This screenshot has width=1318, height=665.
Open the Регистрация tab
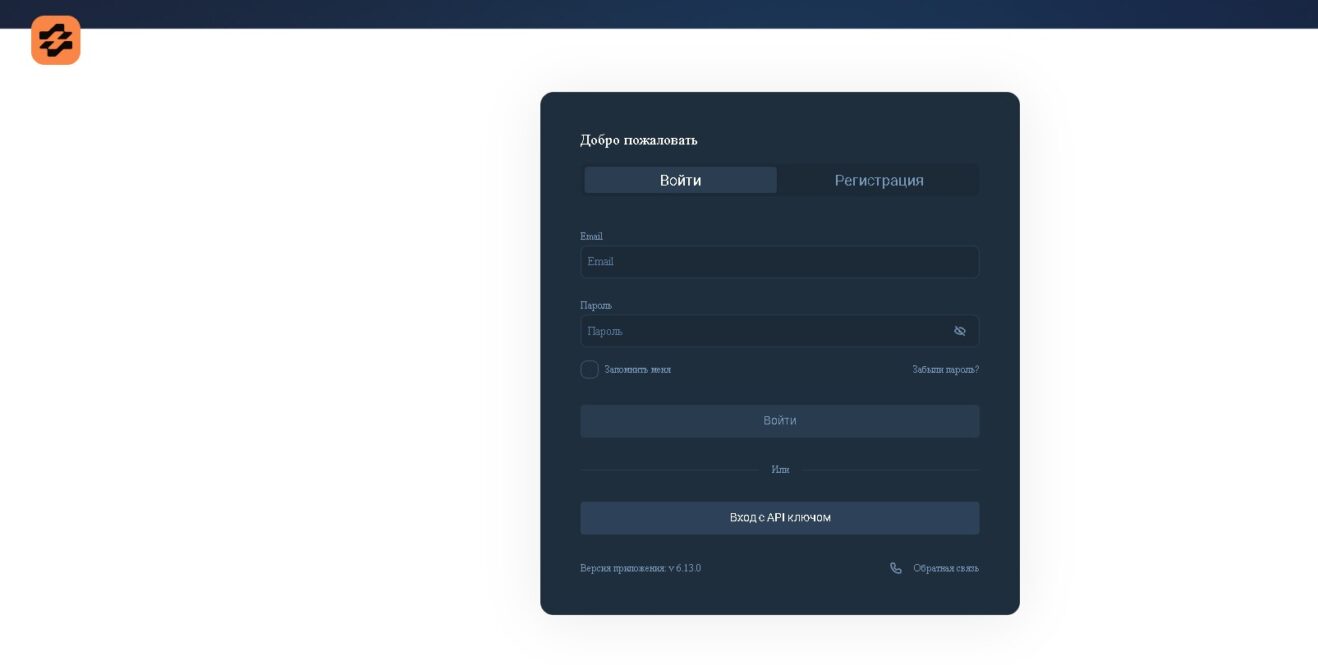[x=878, y=180]
